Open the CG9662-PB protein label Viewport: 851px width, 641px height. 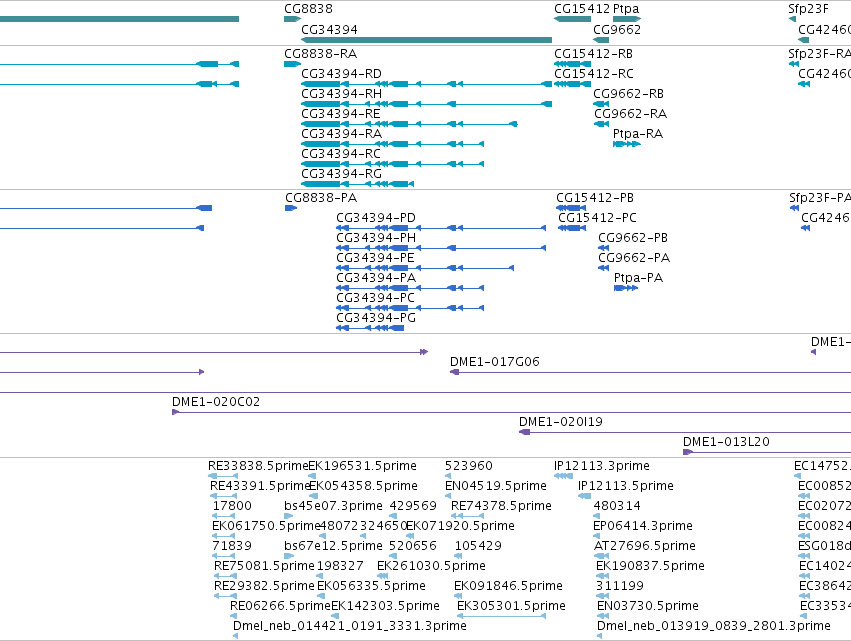pos(633,238)
